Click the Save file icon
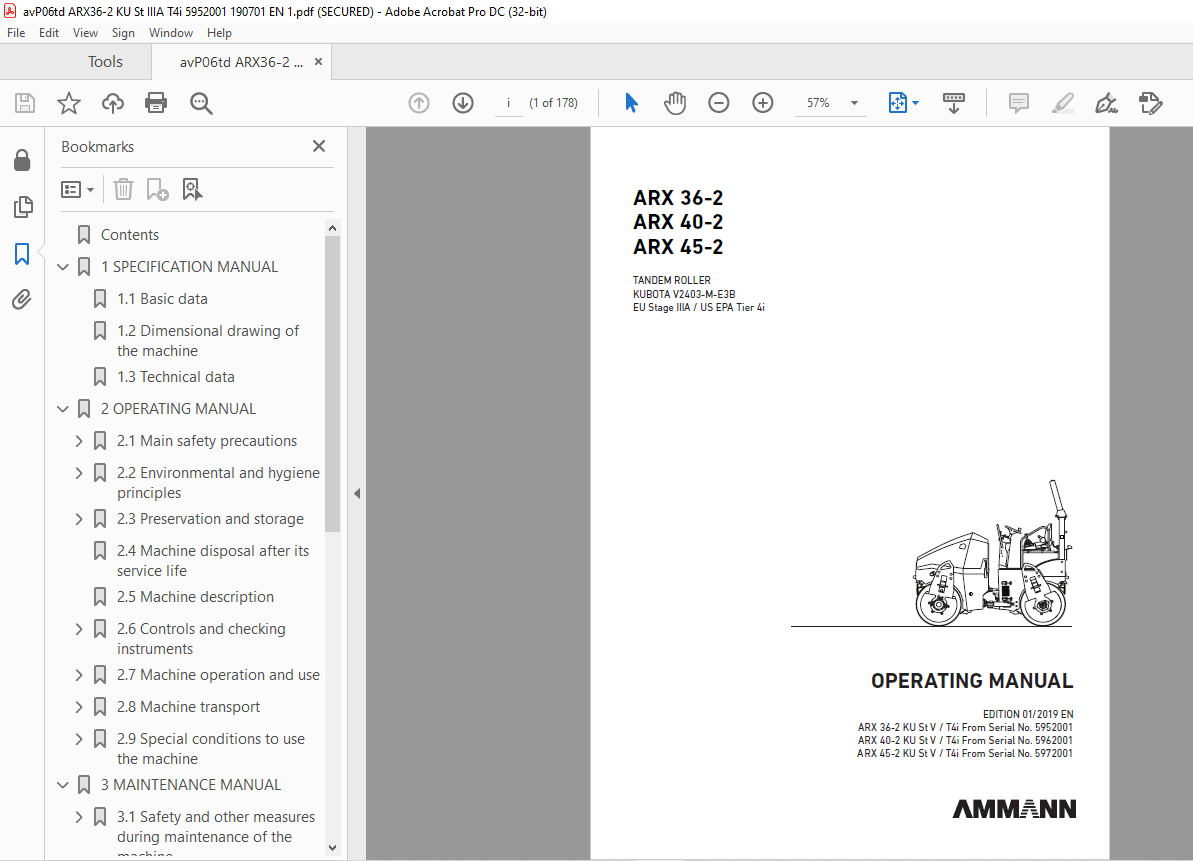 25,103
